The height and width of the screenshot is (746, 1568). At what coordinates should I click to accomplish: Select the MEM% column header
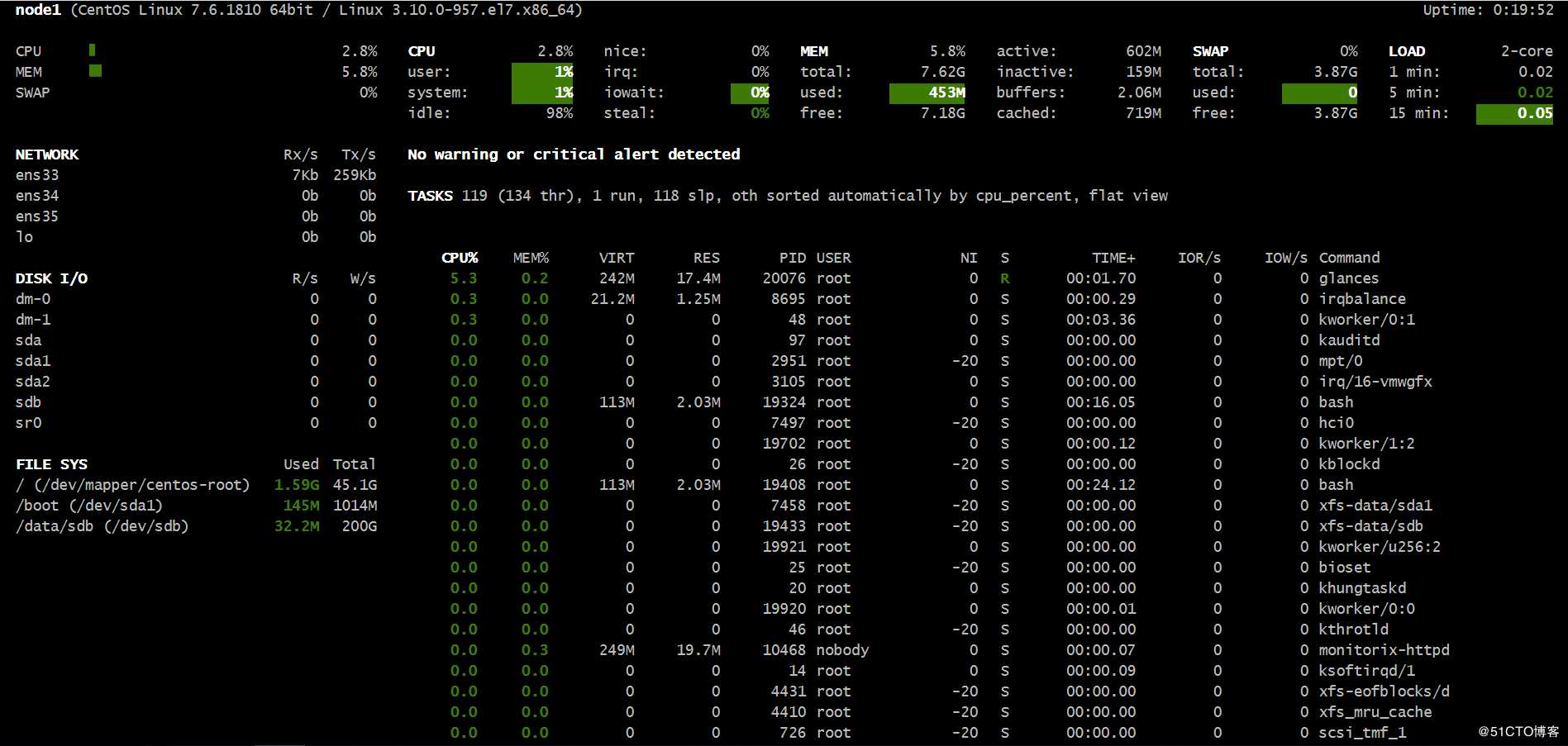[531, 258]
